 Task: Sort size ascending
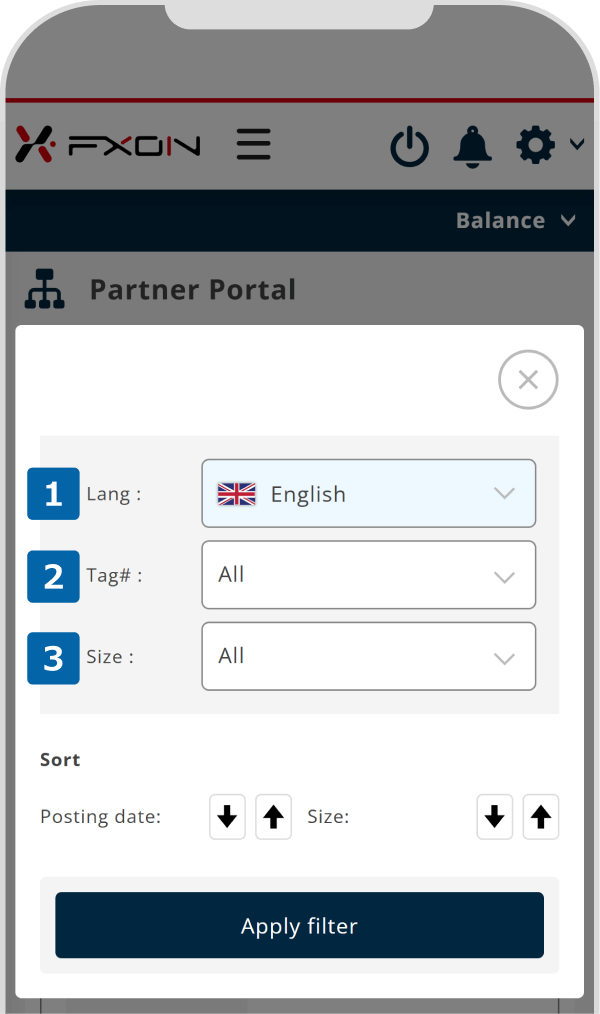pyautogui.click(x=541, y=817)
